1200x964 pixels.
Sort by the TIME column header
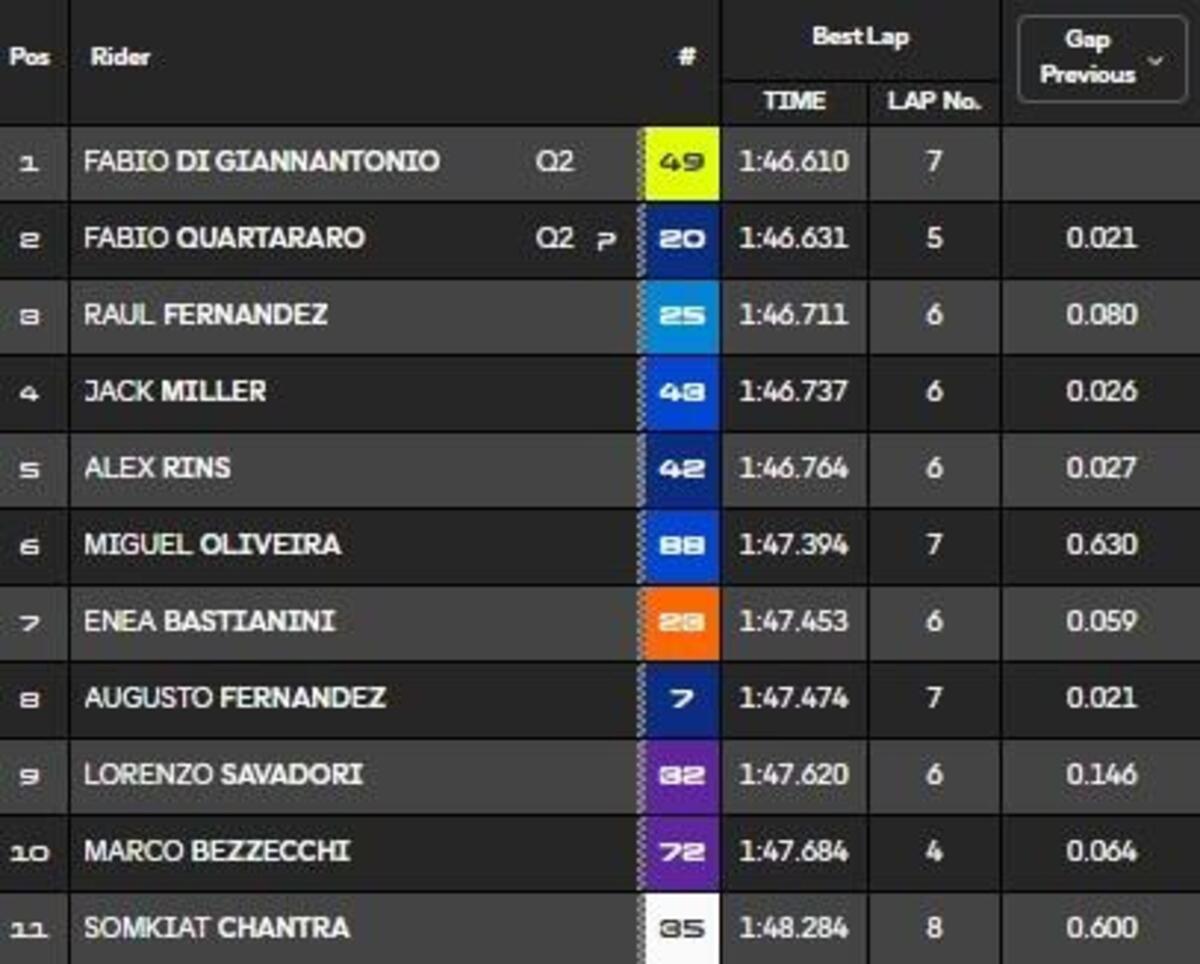(x=794, y=102)
